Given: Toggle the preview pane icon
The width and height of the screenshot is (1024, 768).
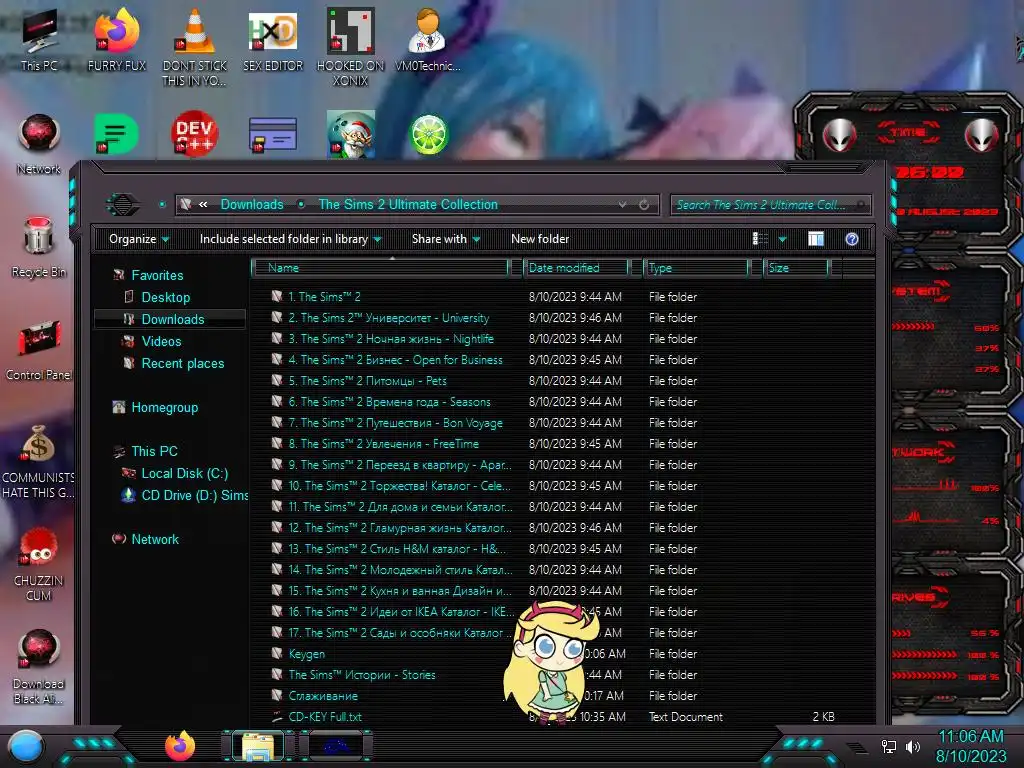Looking at the screenshot, I should [x=816, y=239].
